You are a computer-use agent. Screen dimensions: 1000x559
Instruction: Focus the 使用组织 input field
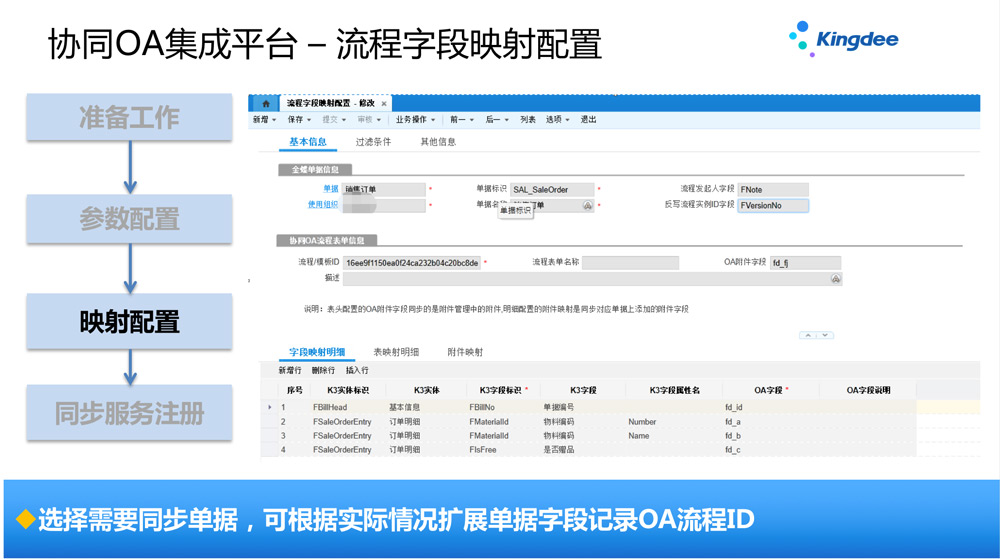click(384, 205)
